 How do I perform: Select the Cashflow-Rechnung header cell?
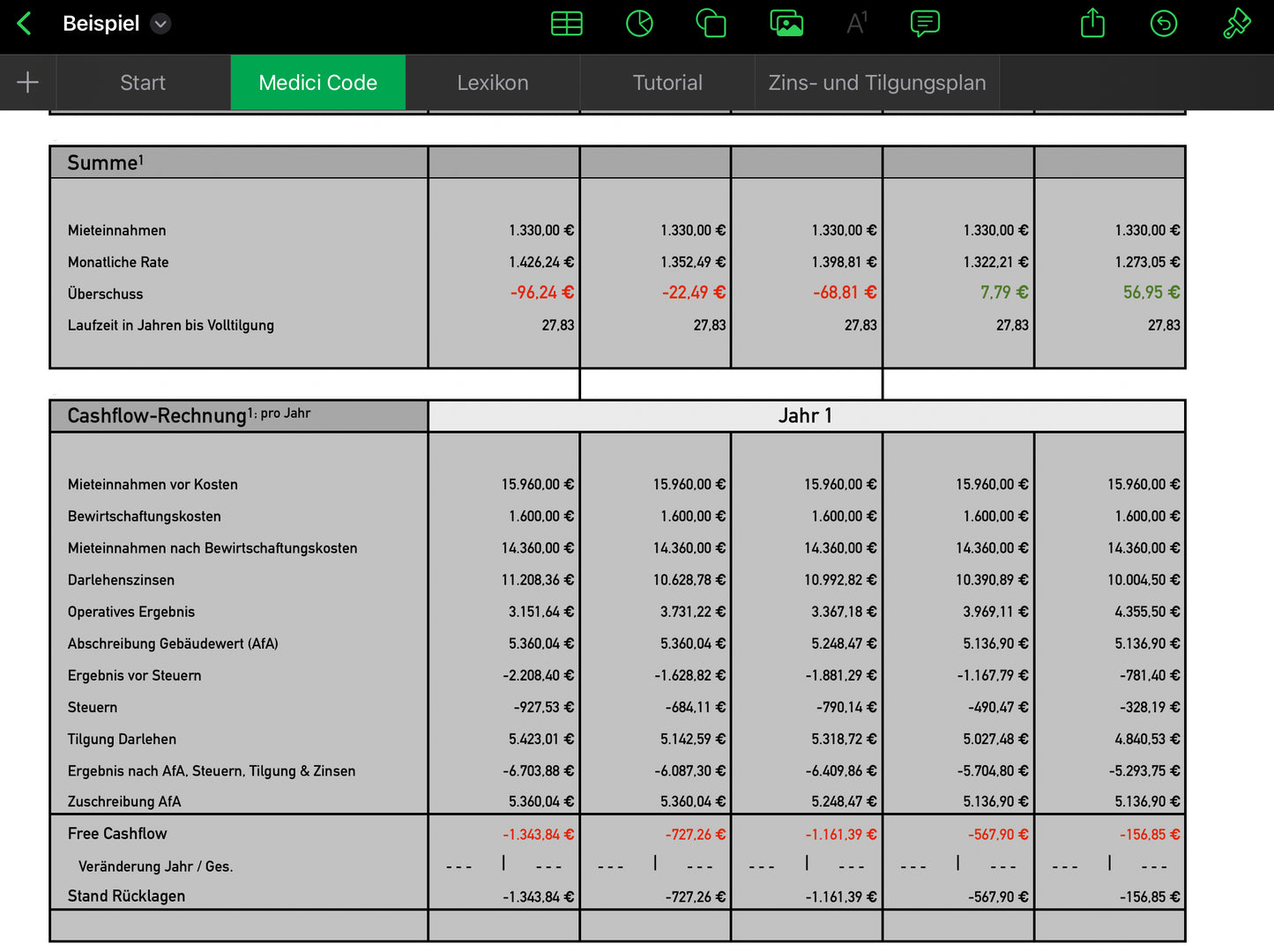[239, 416]
